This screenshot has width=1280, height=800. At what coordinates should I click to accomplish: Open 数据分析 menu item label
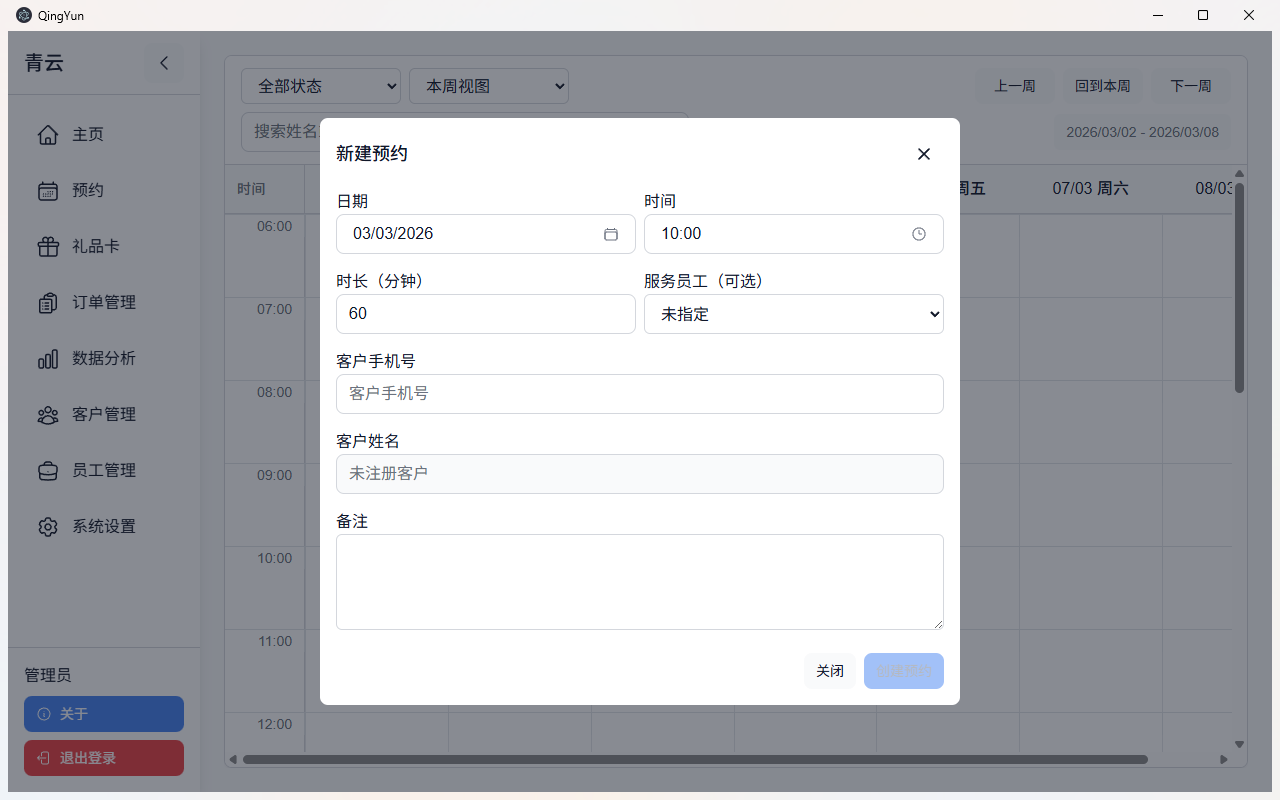[x=104, y=358]
